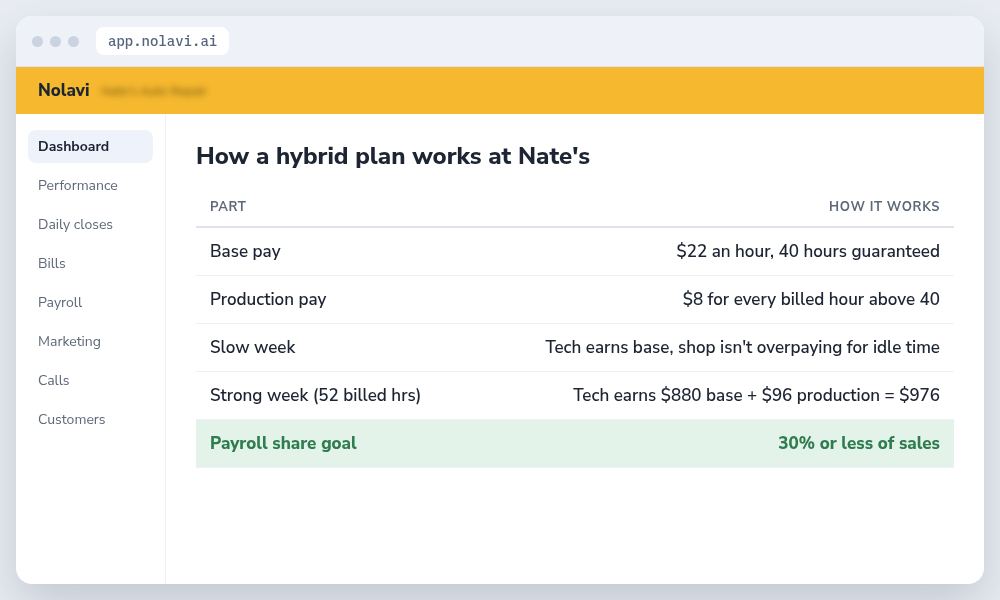
Task: Open the Calls section
Action: (54, 380)
